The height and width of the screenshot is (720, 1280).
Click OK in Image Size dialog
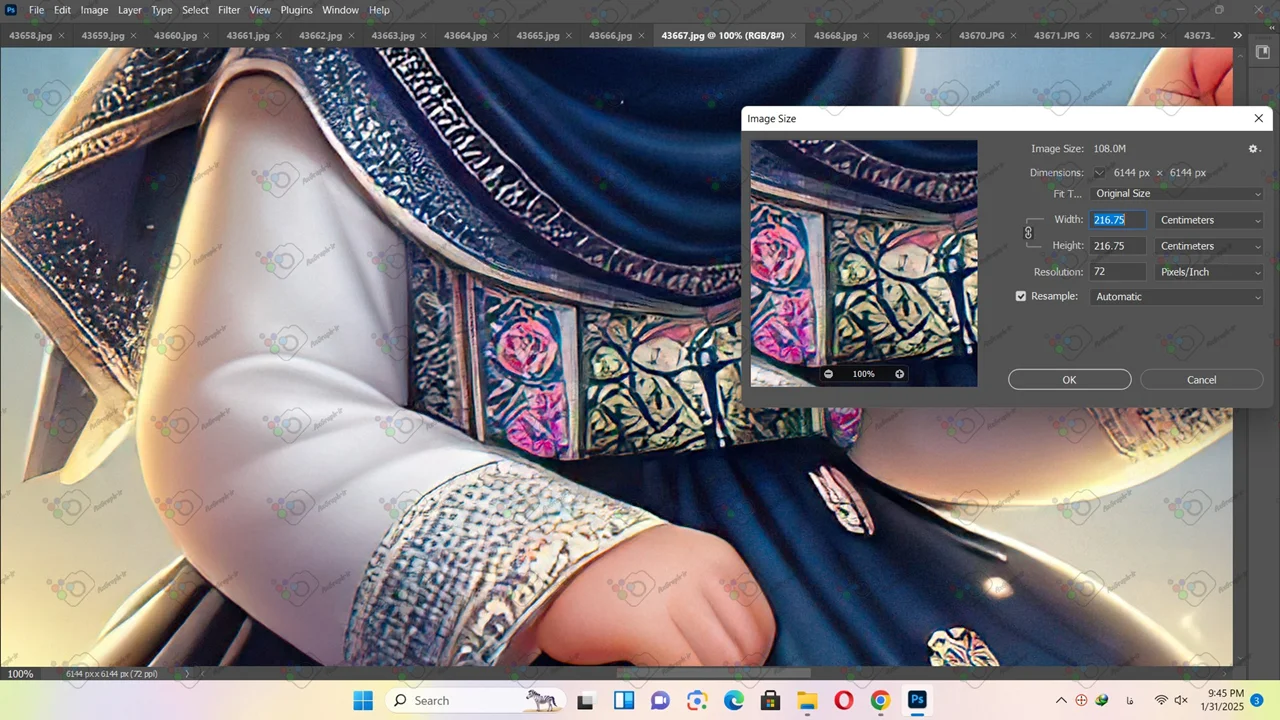[1069, 380]
